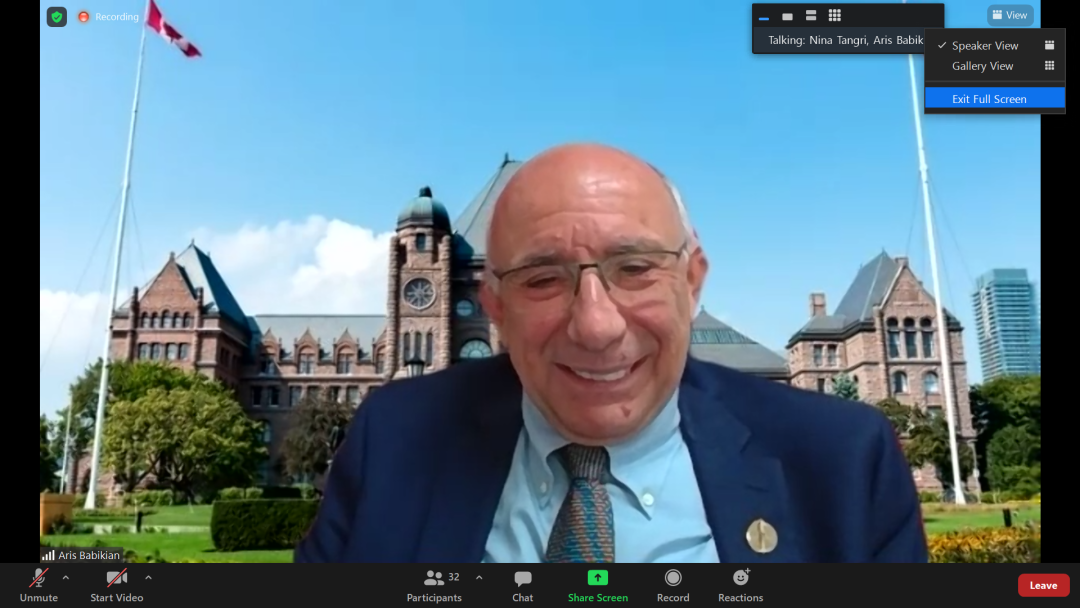This screenshot has height=608, width=1080.
Task: Select grid layout icon in floating thumbnail panel
Action: point(835,15)
